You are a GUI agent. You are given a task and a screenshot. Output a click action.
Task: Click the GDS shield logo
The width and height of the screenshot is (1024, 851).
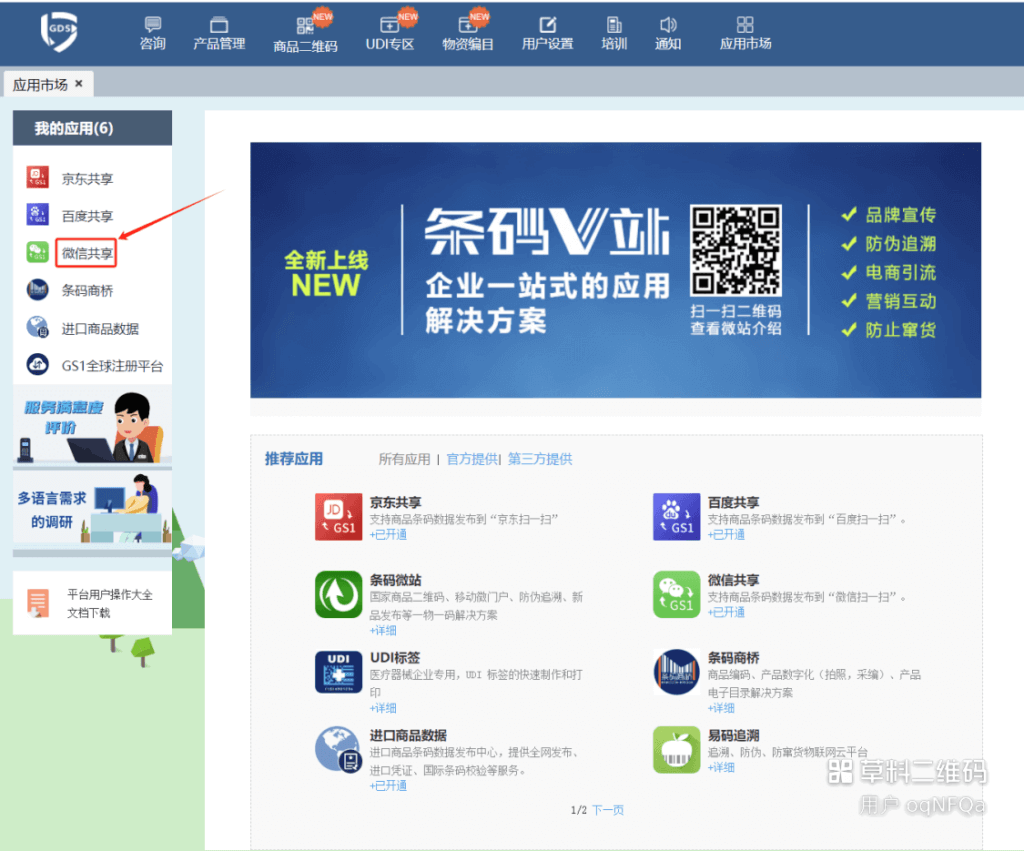click(x=59, y=31)
